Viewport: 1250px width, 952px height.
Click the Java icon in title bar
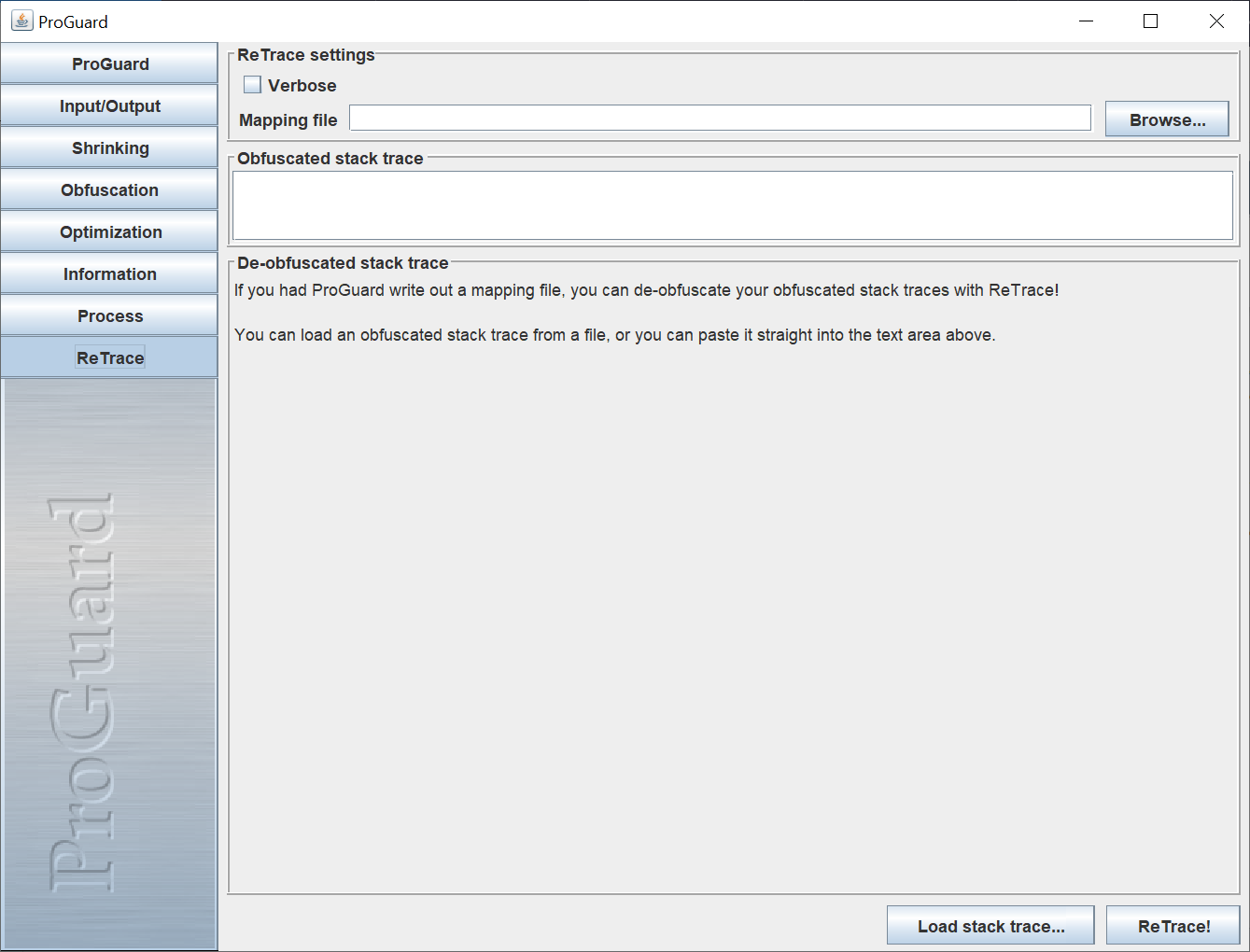click(21, 21)
